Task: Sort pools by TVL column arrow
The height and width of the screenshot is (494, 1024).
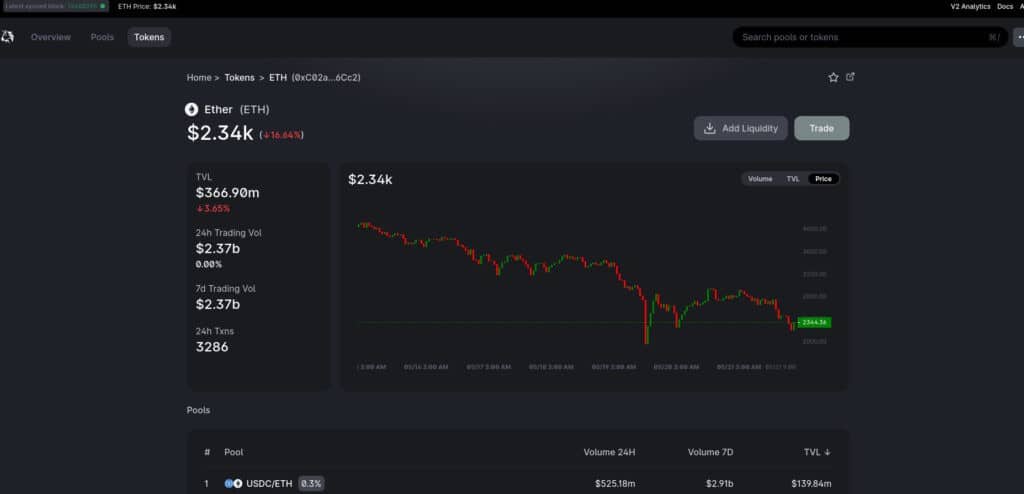Action: point(827,452)
